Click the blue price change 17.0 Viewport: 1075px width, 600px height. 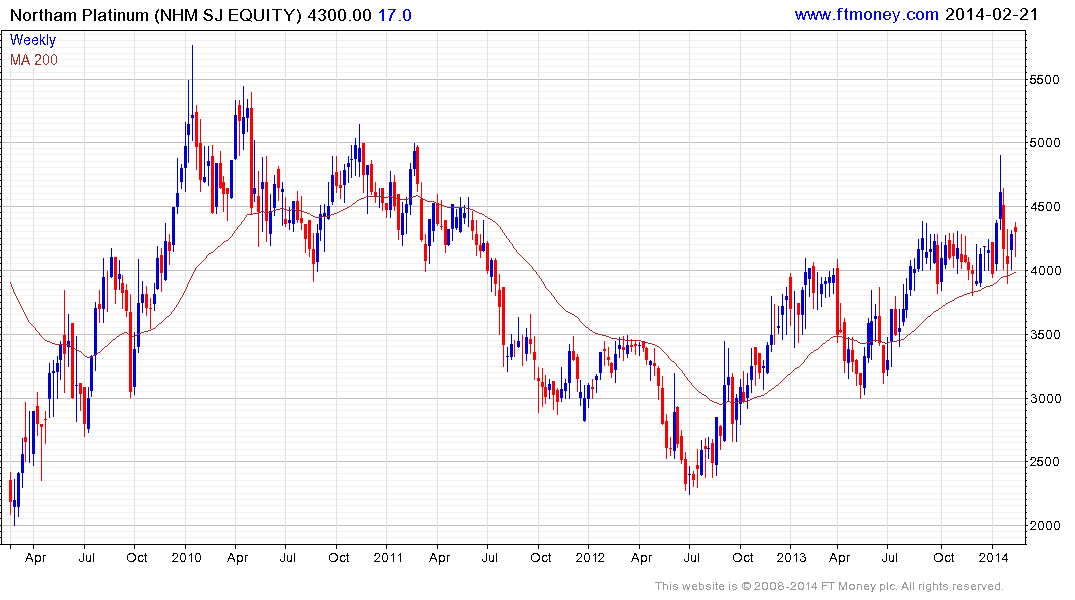coord(395,15)
